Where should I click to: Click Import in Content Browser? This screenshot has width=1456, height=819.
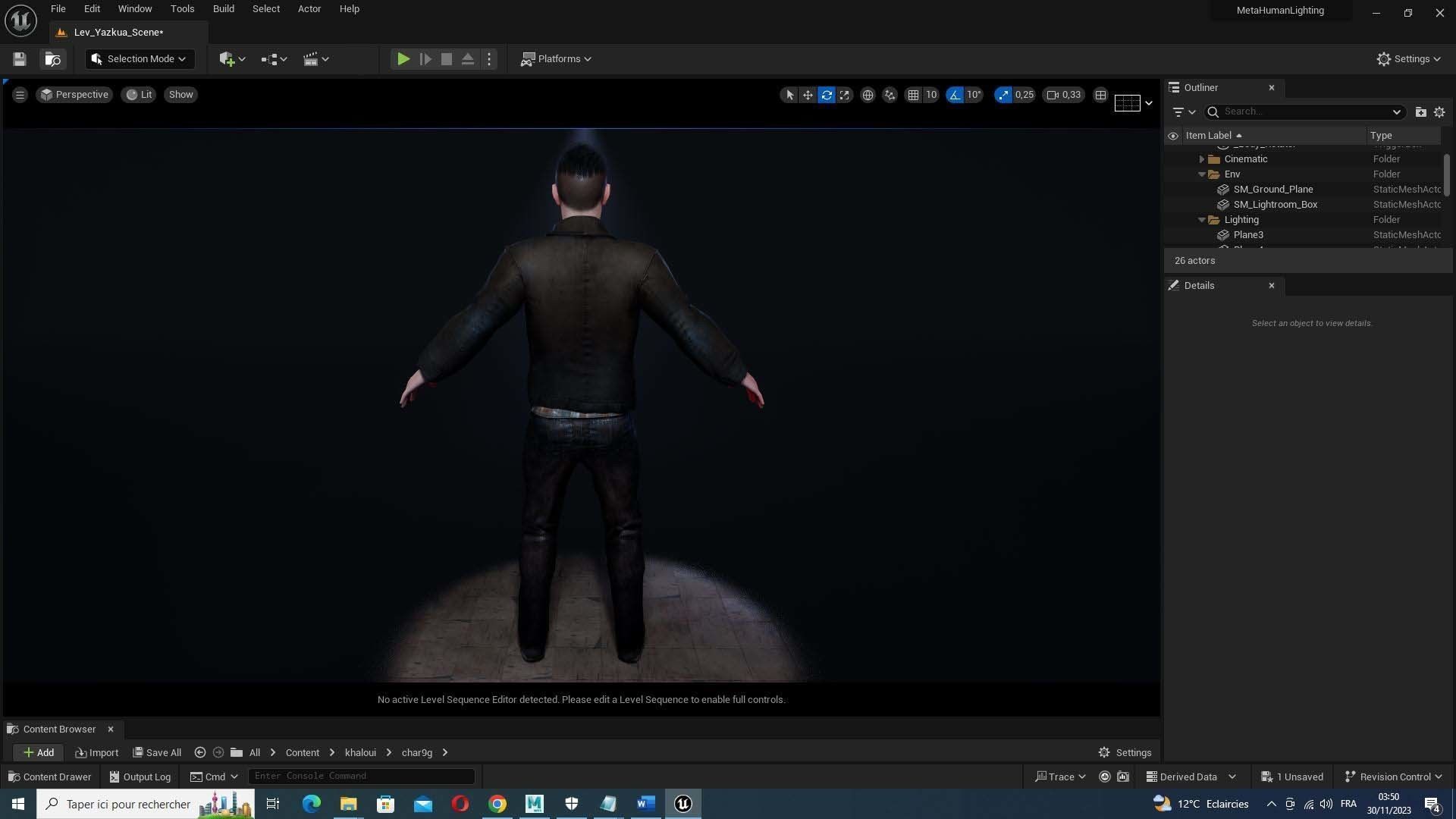pos(97,752)
